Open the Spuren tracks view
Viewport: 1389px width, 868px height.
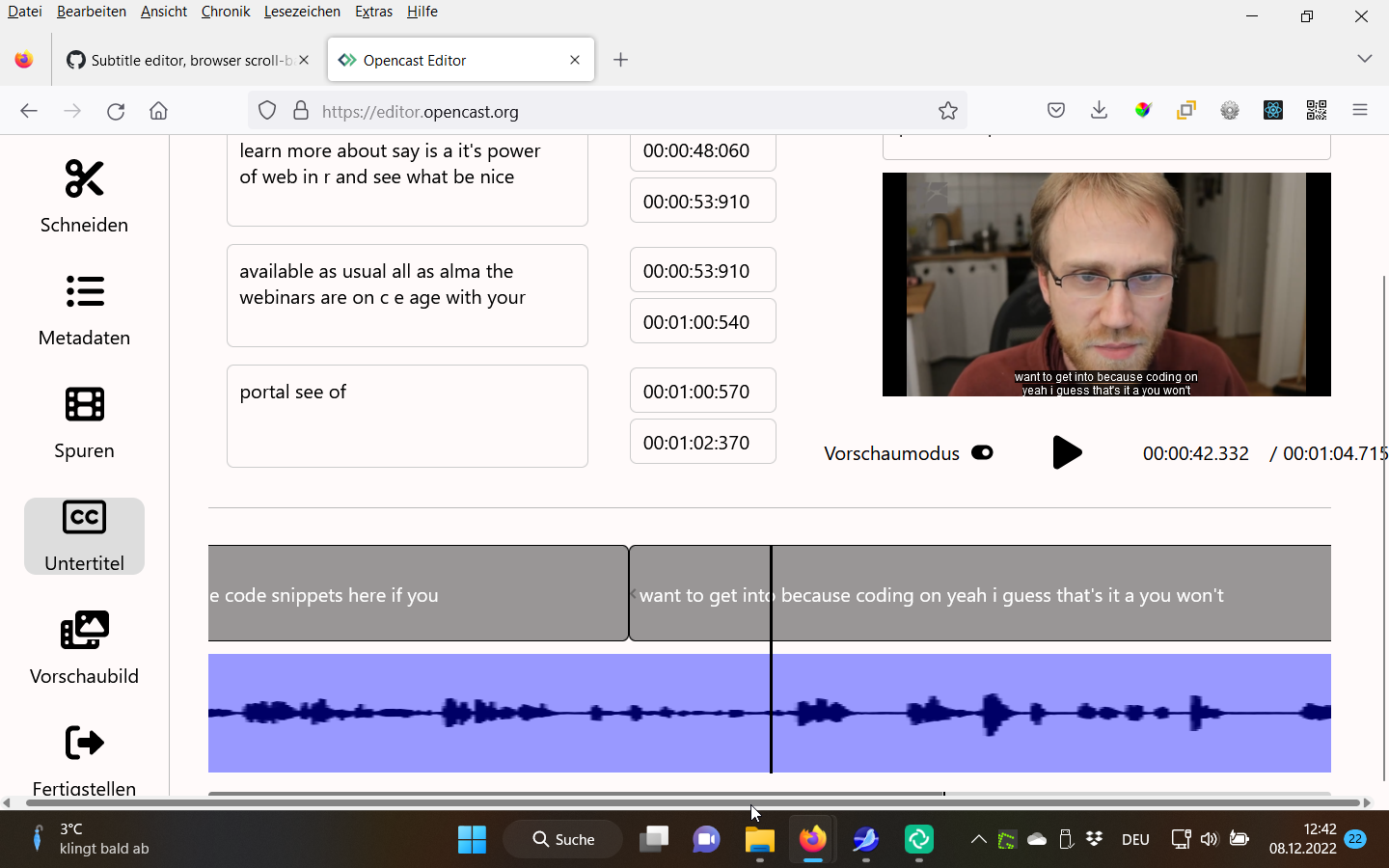[x=84, y=423]
